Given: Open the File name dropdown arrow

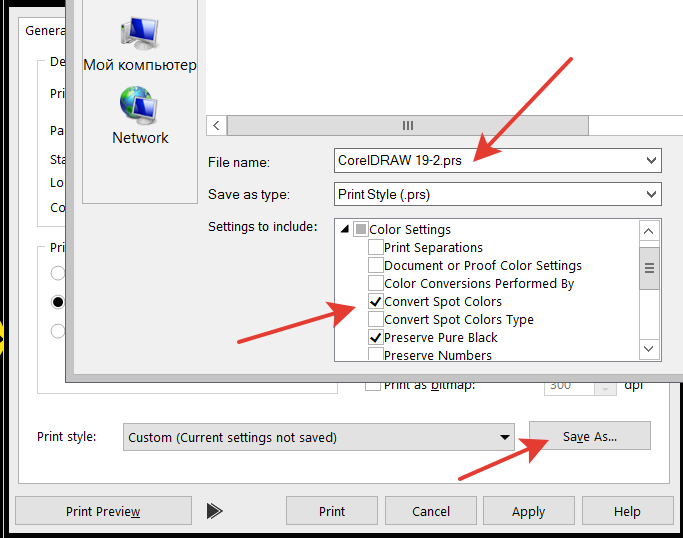Looking at the screenshot, I should [651, 160].
